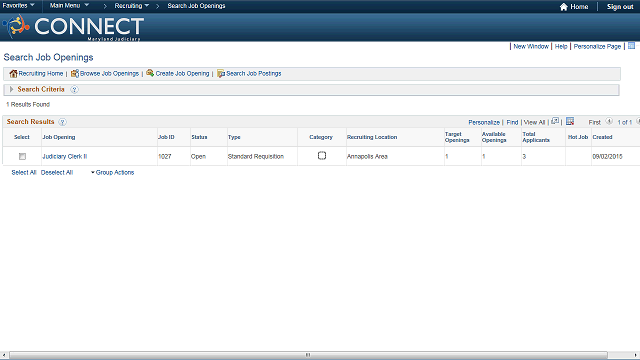Screen dimensions: 640x360
Task: Sort by Status column header
Action: [x=199, y=137]
